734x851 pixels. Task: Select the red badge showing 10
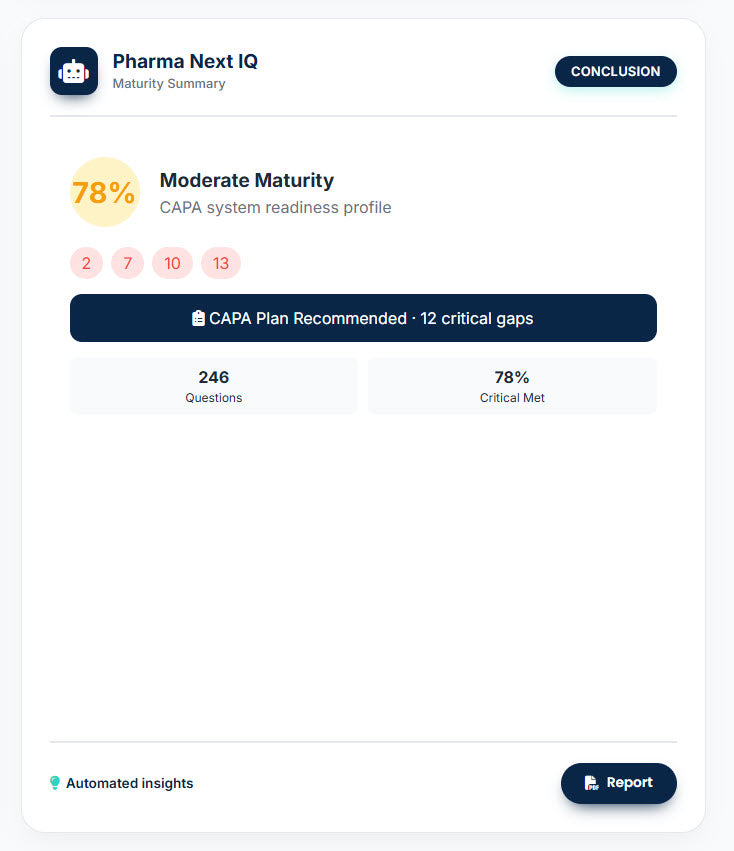click(x=172, y=263)
